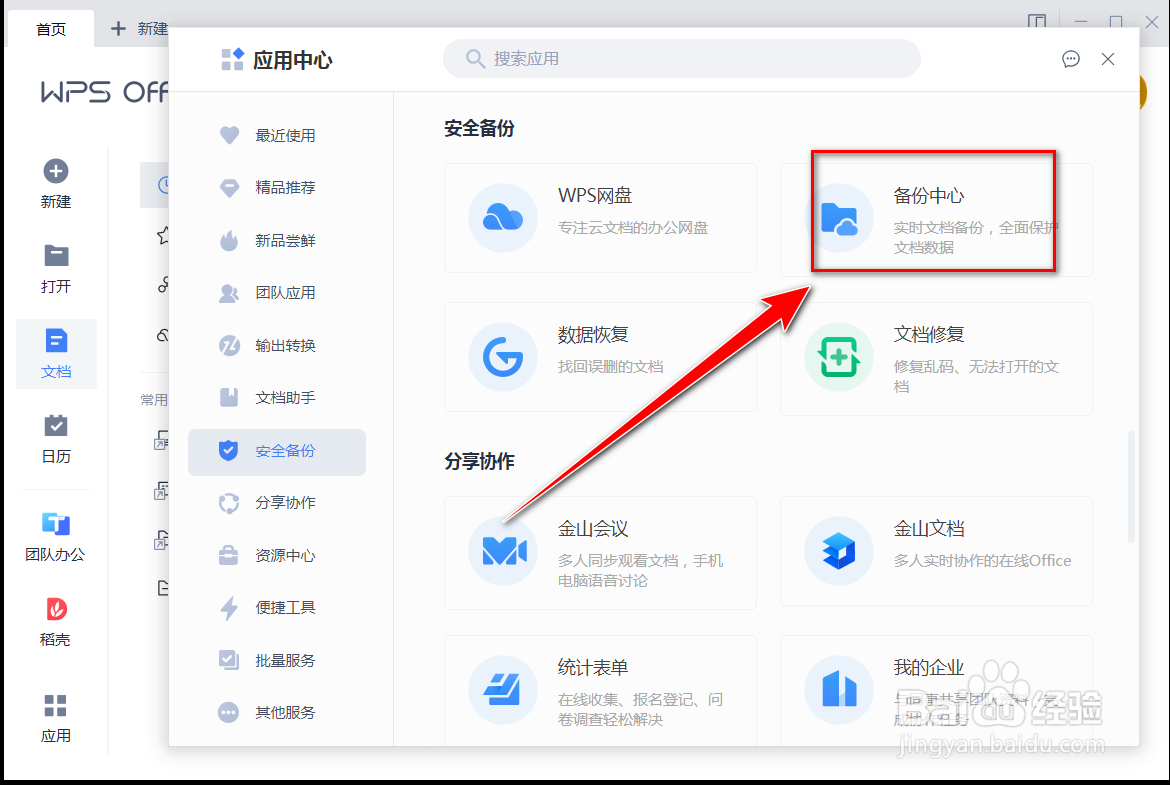This screenshot has height=785, width=1170.
Task: Select 新品尝鲜 category
Action: pos(277,240)
